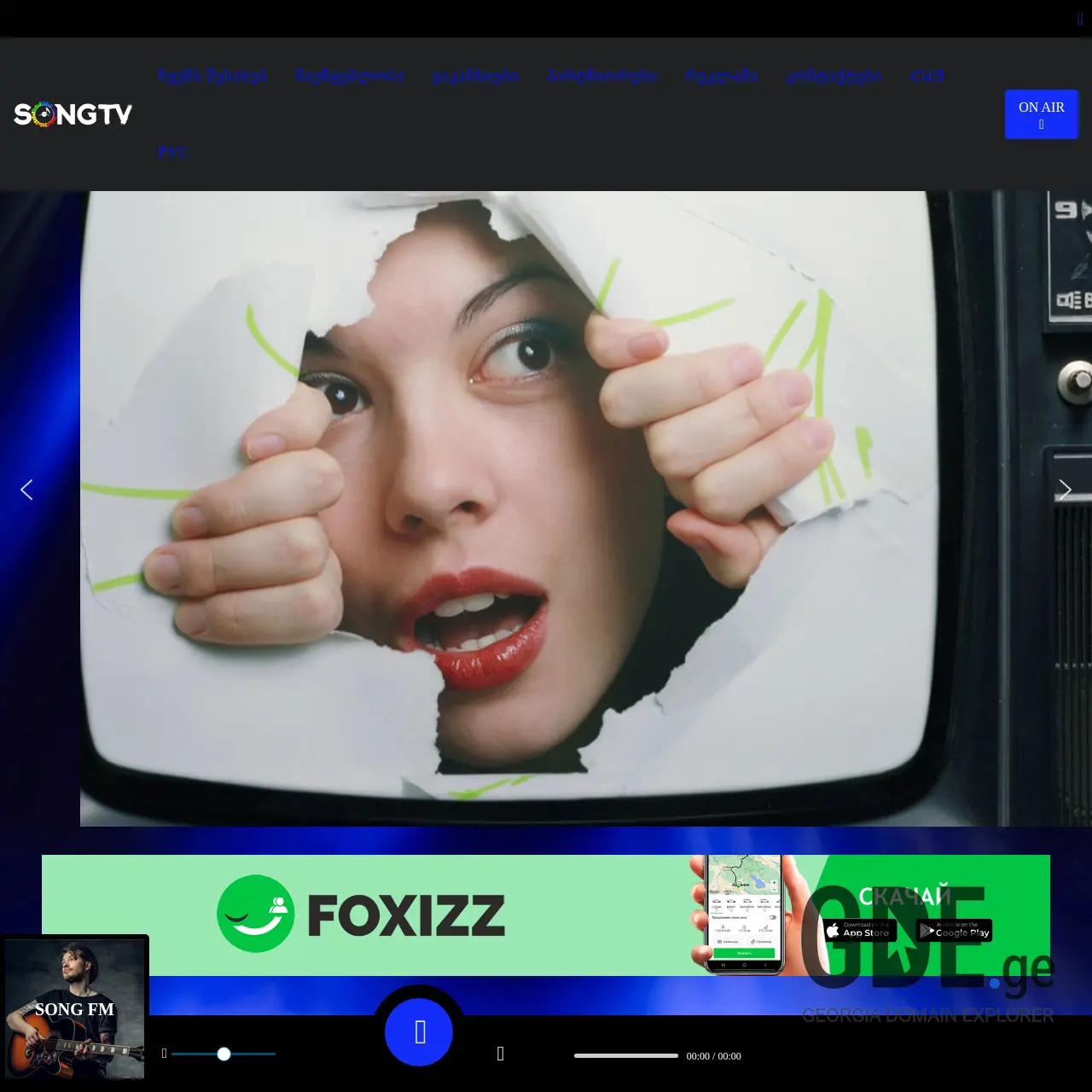Mute the player volume speaker icon
Image resolution: width=1092 pixels, height=1092 pixels.
[165, 1054]
